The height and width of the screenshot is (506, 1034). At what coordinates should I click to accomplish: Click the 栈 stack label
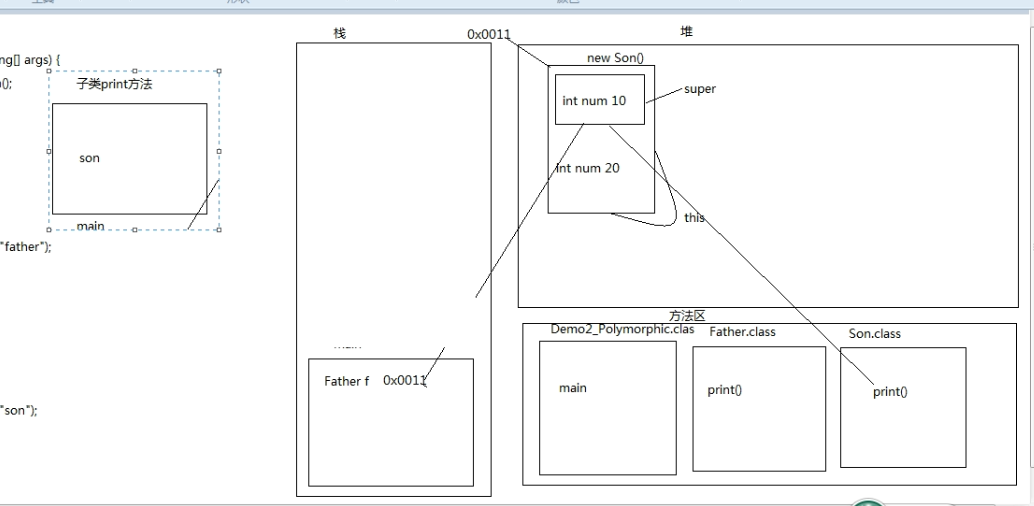339,34
